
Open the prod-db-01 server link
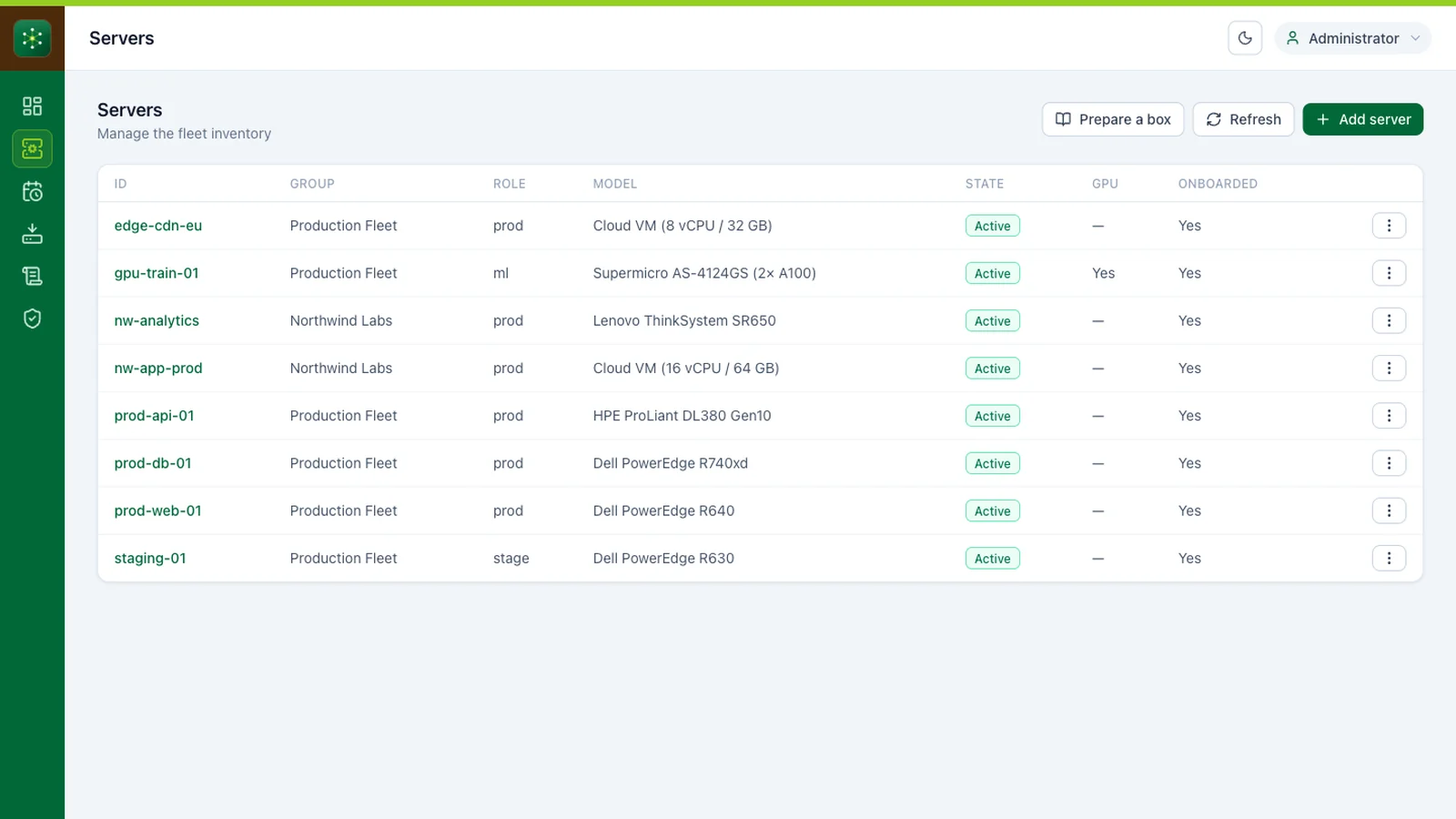(x=153, y=463)
